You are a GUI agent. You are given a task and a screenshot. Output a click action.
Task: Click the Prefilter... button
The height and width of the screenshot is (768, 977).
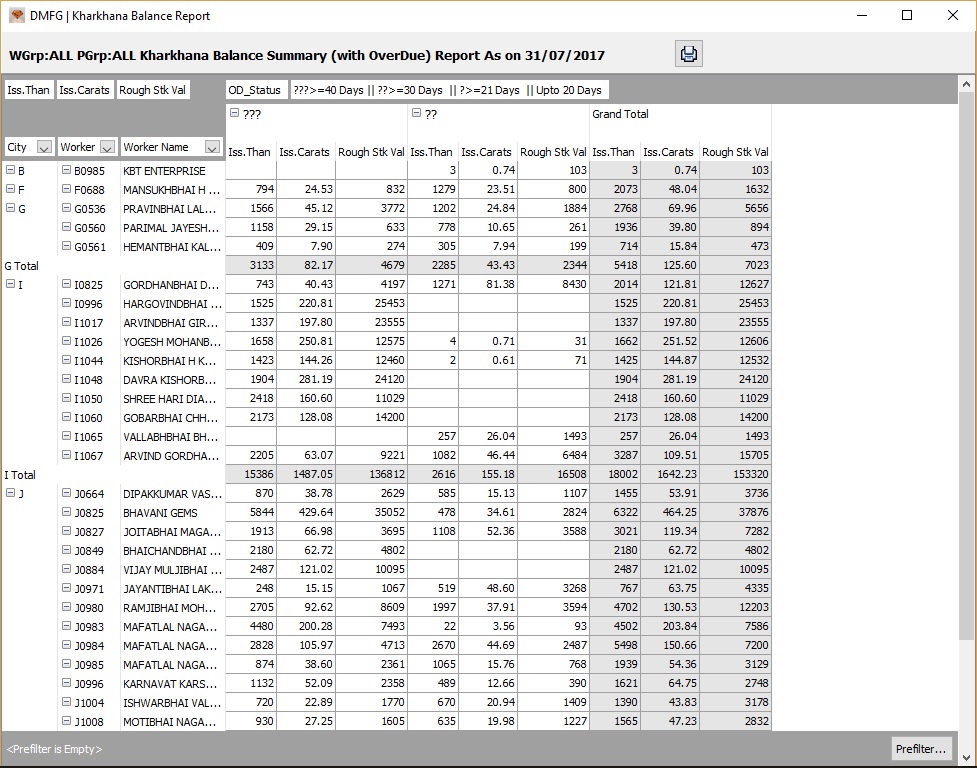tap(921, 749)
